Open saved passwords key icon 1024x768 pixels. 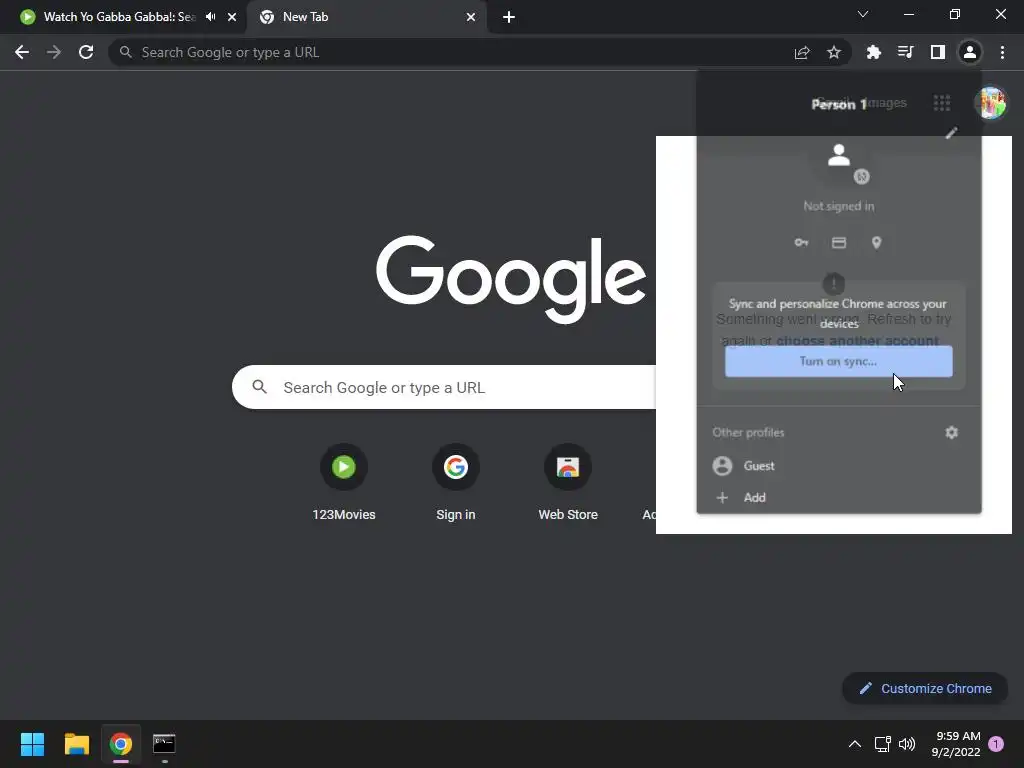tap(801, 243)
